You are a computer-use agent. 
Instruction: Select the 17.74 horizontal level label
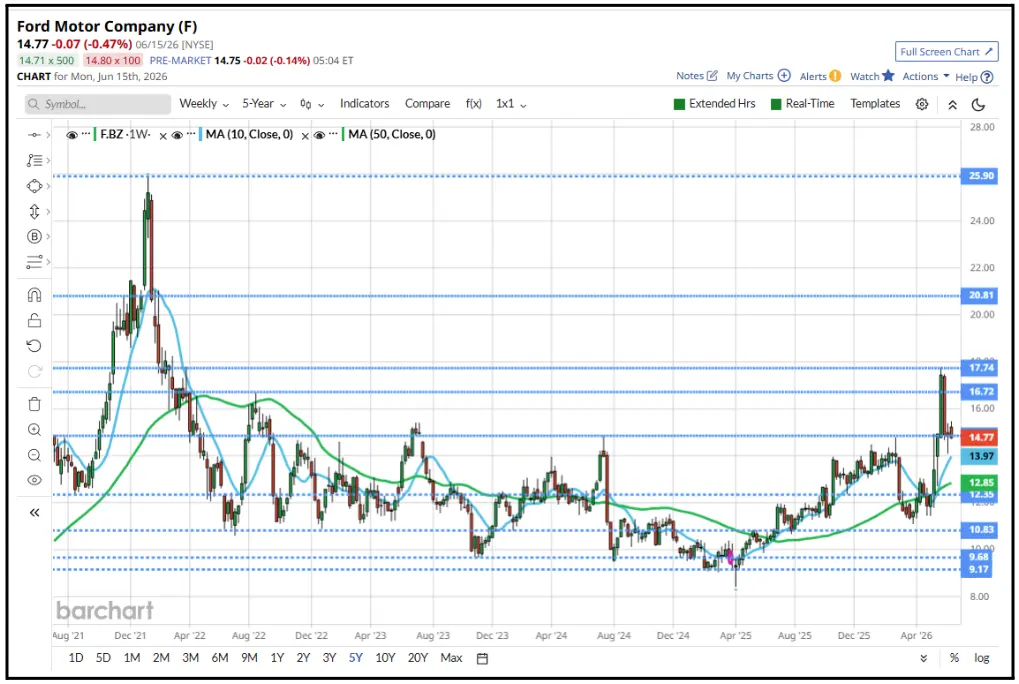coord(979,368)
